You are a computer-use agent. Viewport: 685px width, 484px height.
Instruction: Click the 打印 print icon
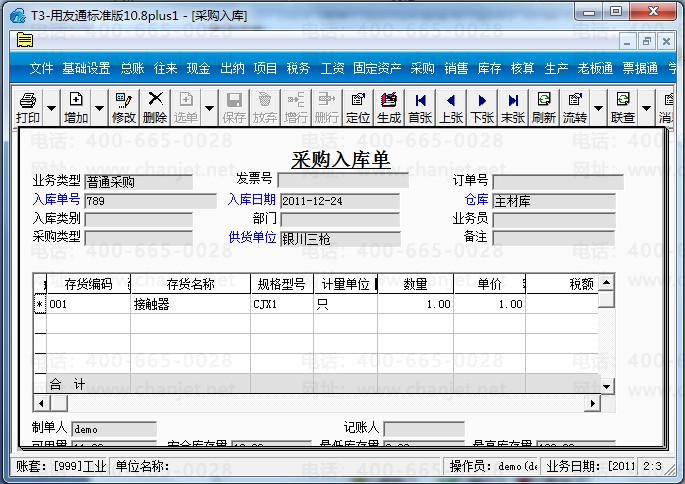[x=28, y=100]
